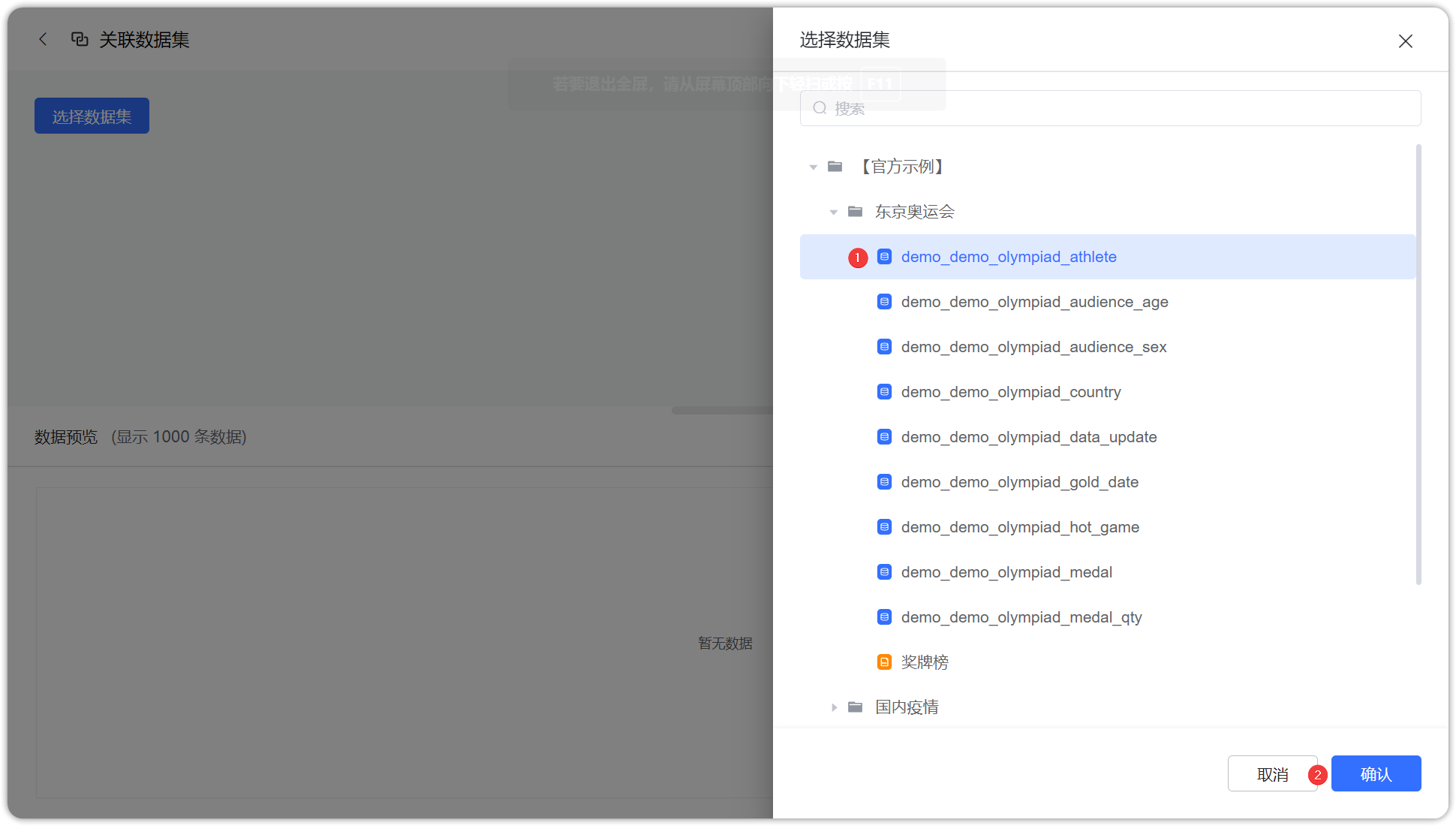Click dataset icon of demo_demo_olympiad_data_update
The height and width of the screenshot is (826, 1456).
pyautogui.click(x=884, y=437)
